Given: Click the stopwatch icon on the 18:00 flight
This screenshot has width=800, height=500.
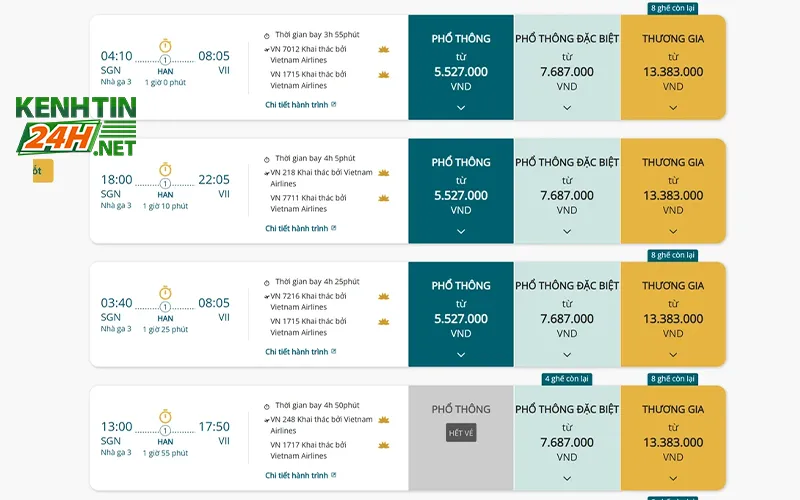Looking at the screenshot, I should click(x=165, y=169).
